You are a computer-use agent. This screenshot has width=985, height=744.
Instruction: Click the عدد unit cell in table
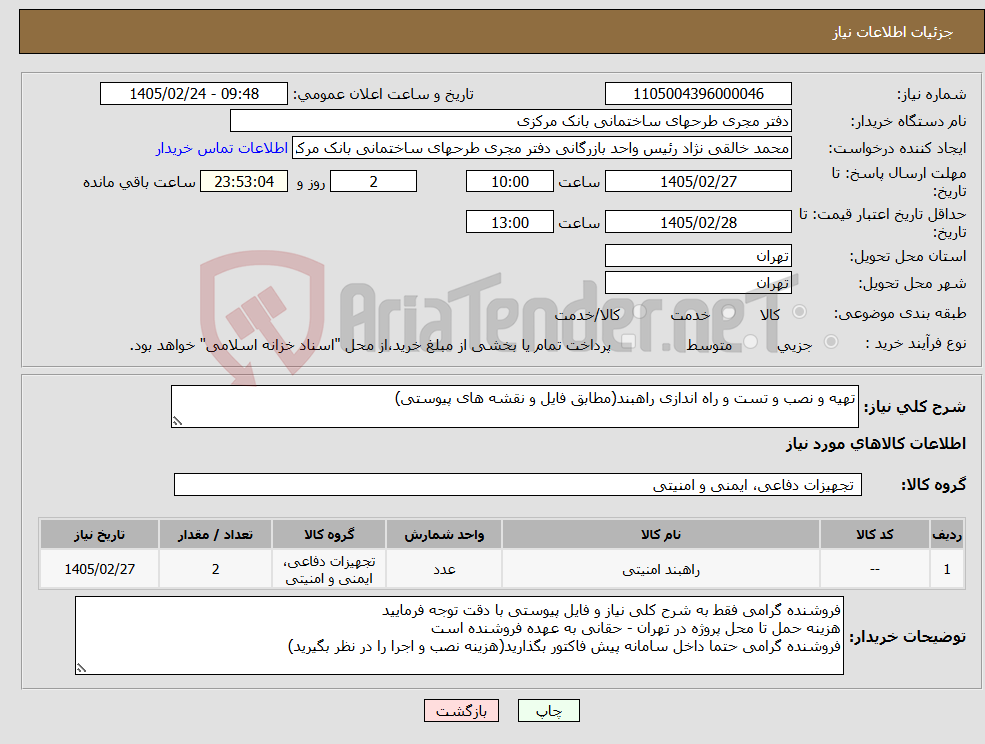click(444, 569)
